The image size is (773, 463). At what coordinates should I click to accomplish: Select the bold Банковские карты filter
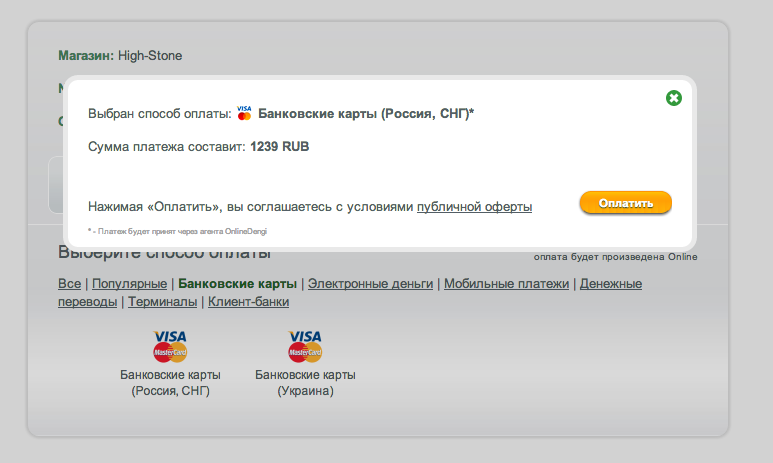coord(238,284)
